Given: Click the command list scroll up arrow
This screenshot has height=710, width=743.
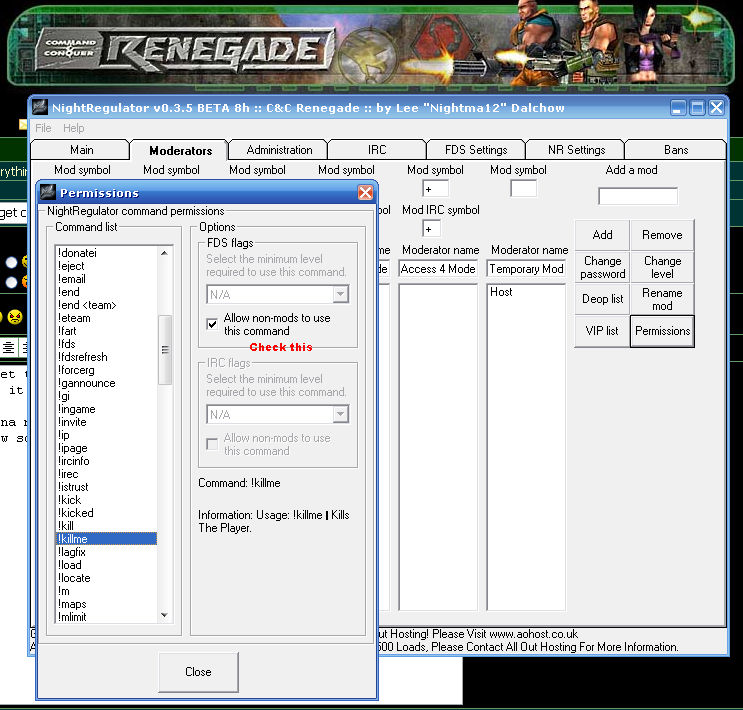Looking at the screenshot, I should 165,254.
